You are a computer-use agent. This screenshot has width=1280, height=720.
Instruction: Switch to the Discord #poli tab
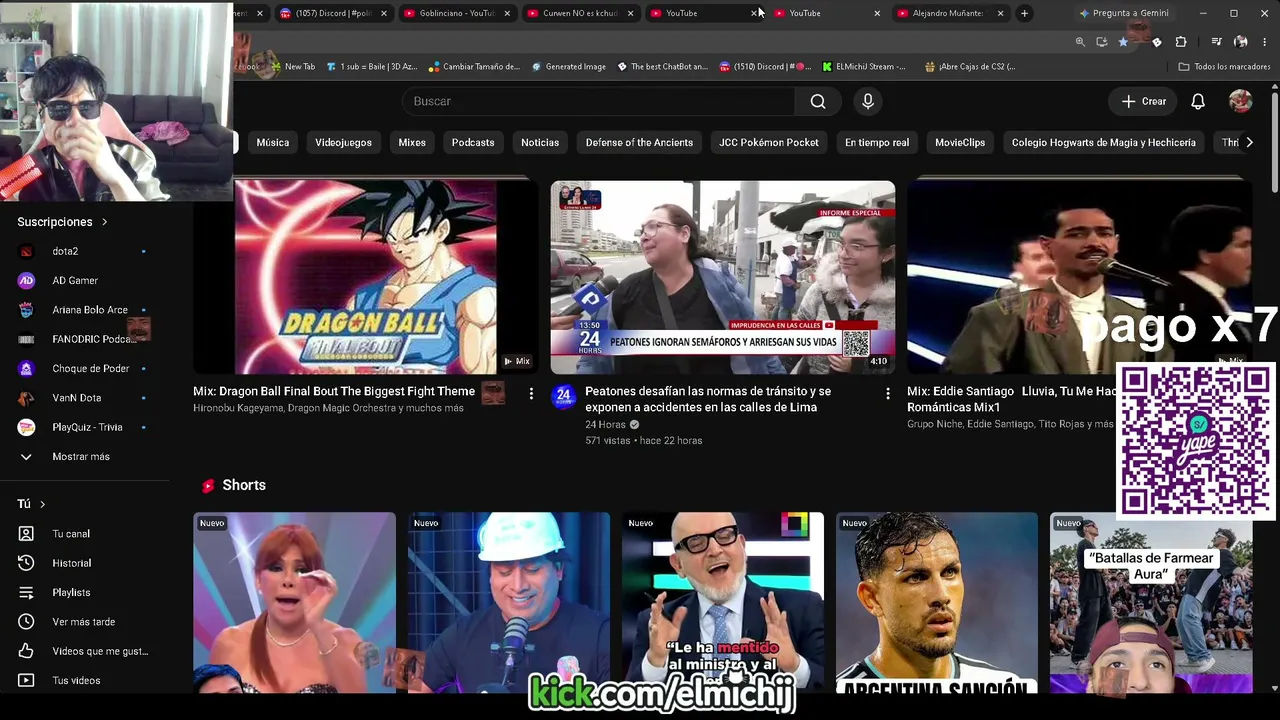tap(333, 13)
